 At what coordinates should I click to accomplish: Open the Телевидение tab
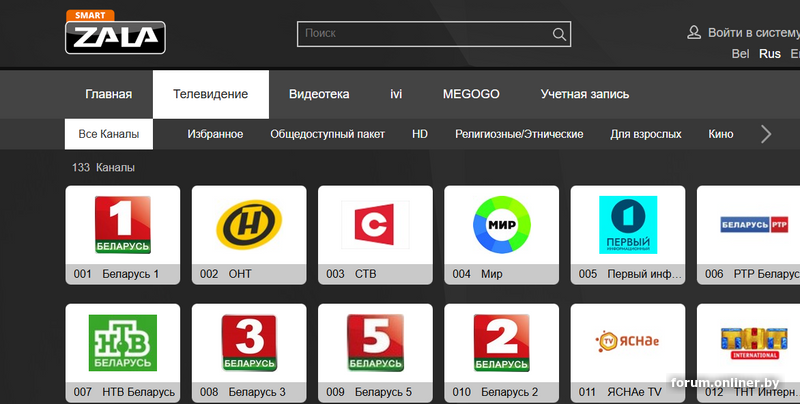click(211, 94)
